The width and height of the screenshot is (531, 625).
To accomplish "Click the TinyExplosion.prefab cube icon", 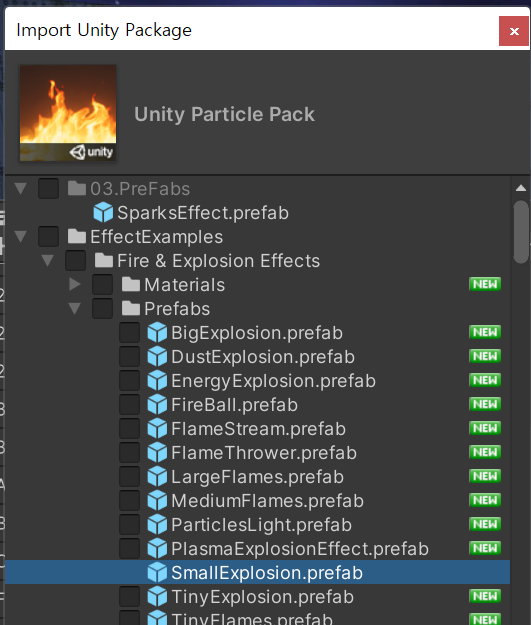I will click(x=157, y=597).
